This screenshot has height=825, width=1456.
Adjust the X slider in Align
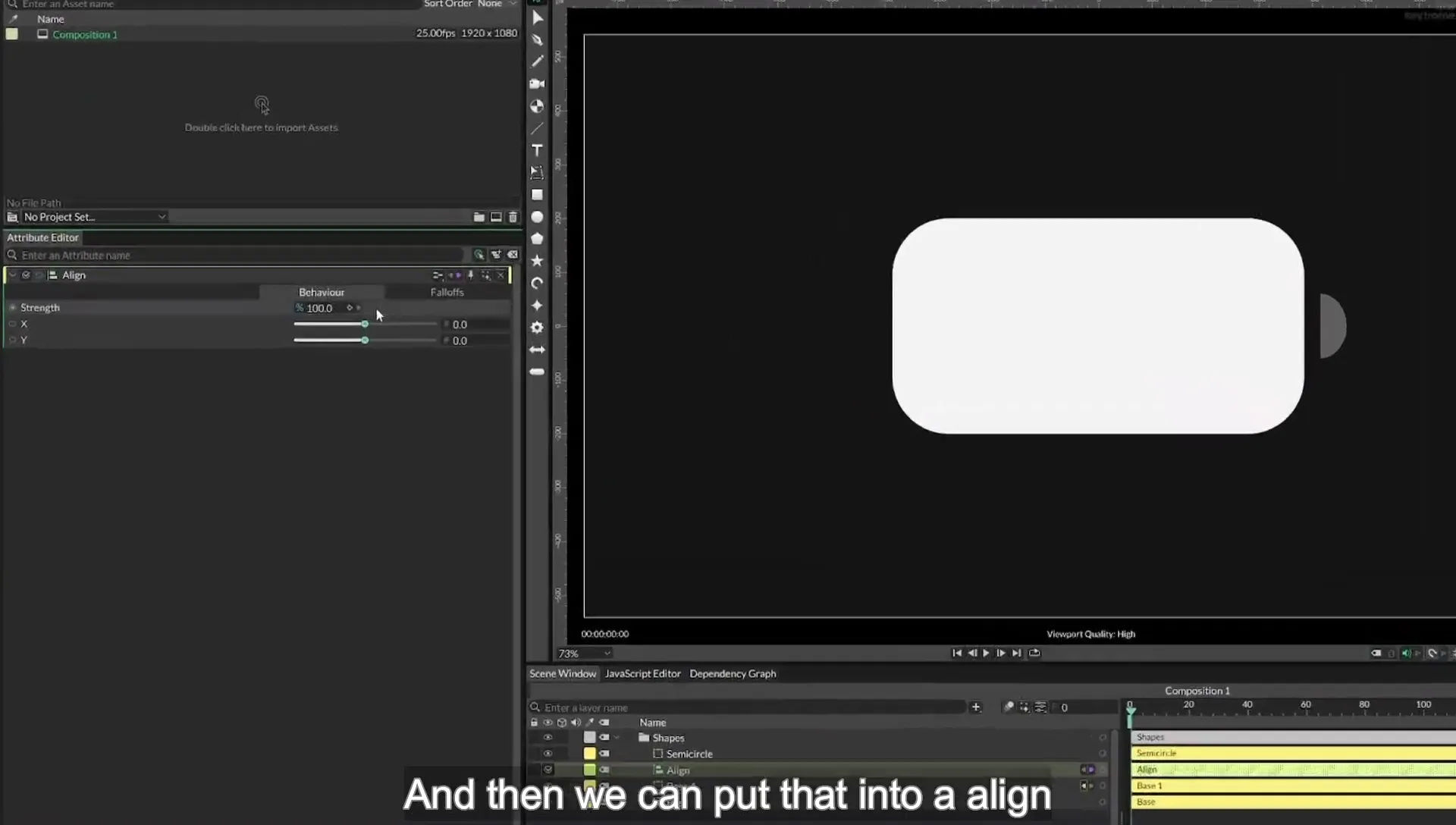tap(365, 325)
